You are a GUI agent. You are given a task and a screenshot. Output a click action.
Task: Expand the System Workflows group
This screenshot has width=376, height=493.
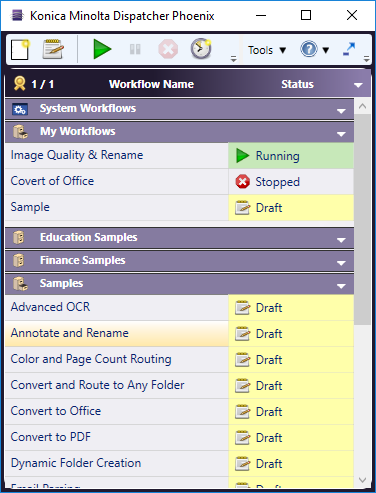coord(341,111)
